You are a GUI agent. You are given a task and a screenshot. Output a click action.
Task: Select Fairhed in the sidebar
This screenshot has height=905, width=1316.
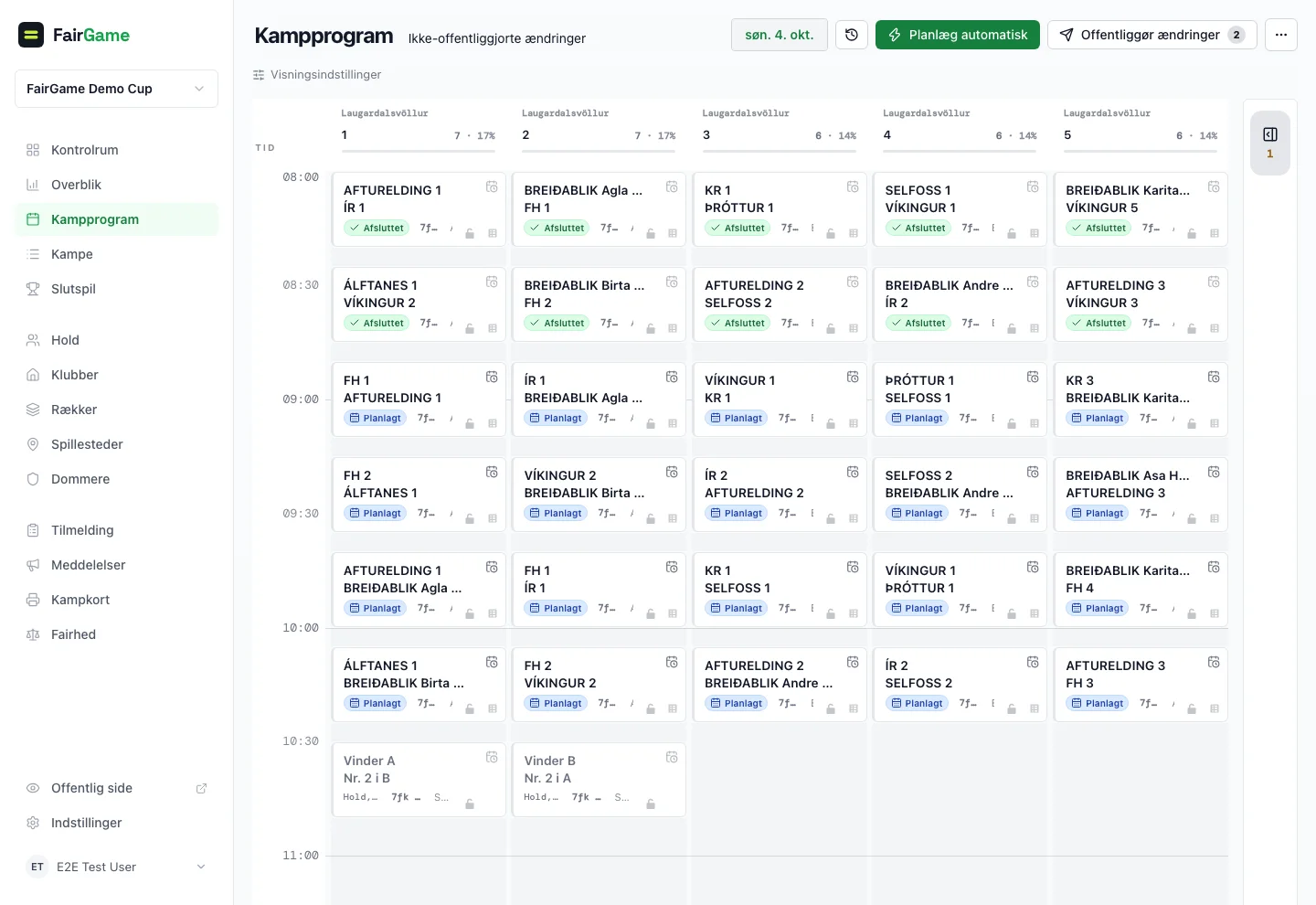[116, 634]
